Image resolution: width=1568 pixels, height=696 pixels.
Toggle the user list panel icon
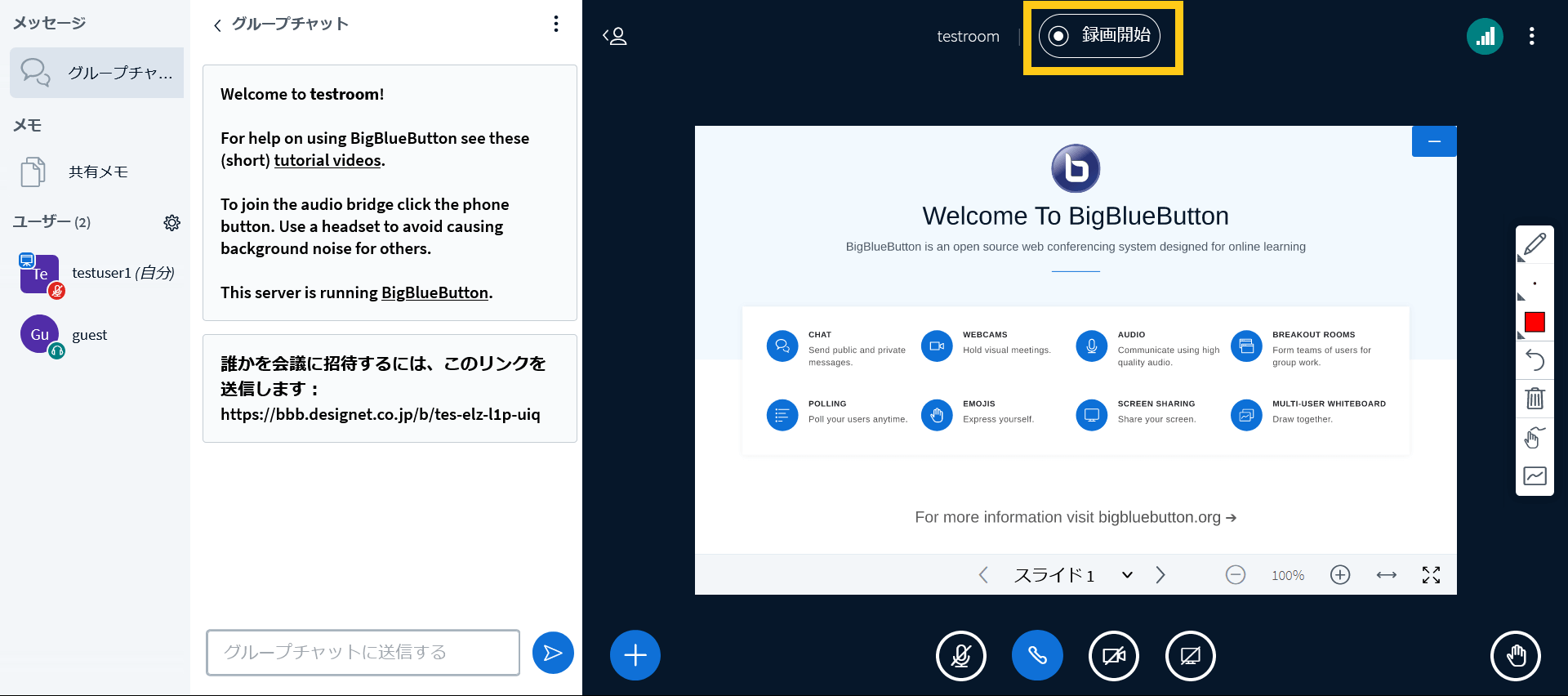click(x=615, y=36)
